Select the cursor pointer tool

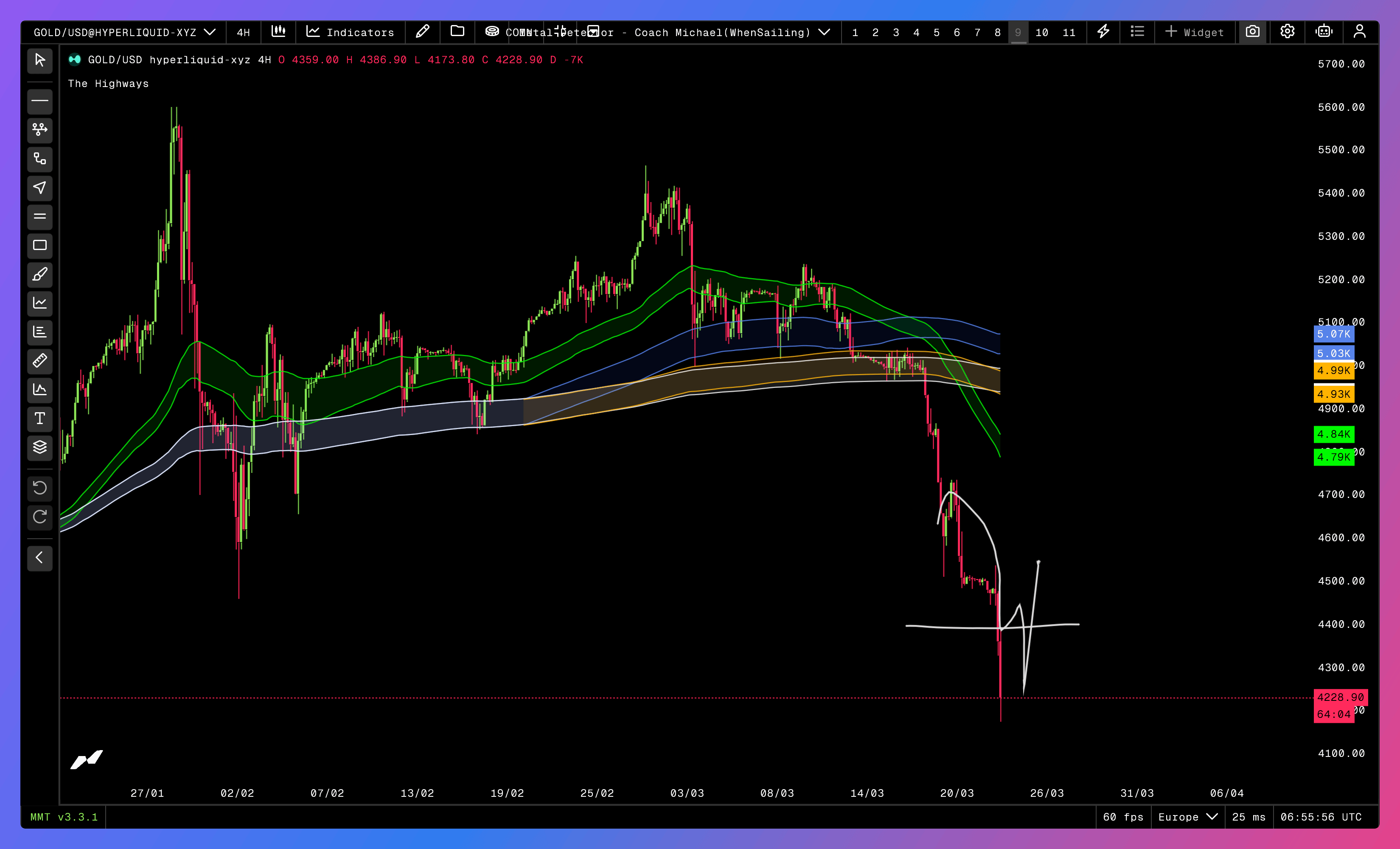point(40,60)
